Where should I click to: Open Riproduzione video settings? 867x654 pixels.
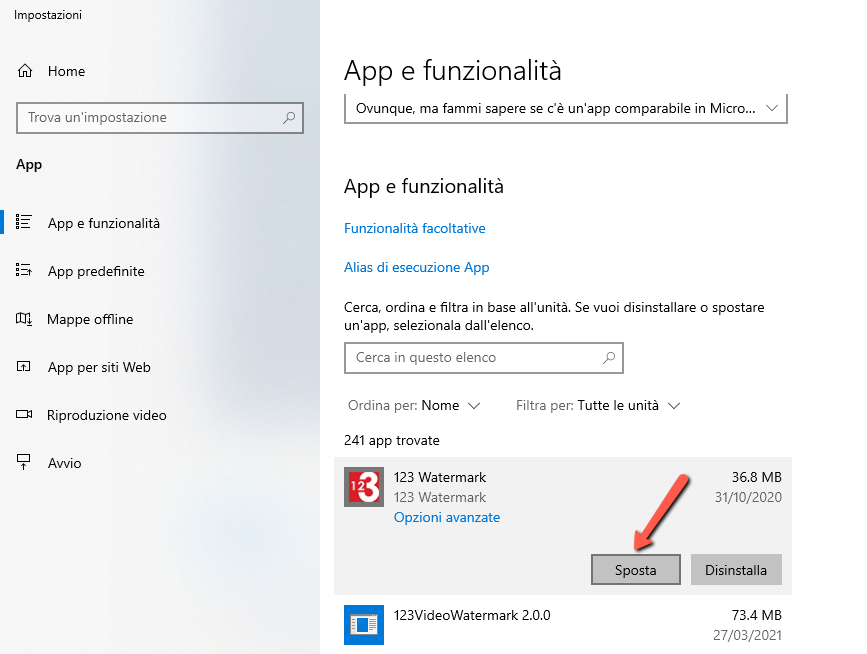(x=107, y=415)
